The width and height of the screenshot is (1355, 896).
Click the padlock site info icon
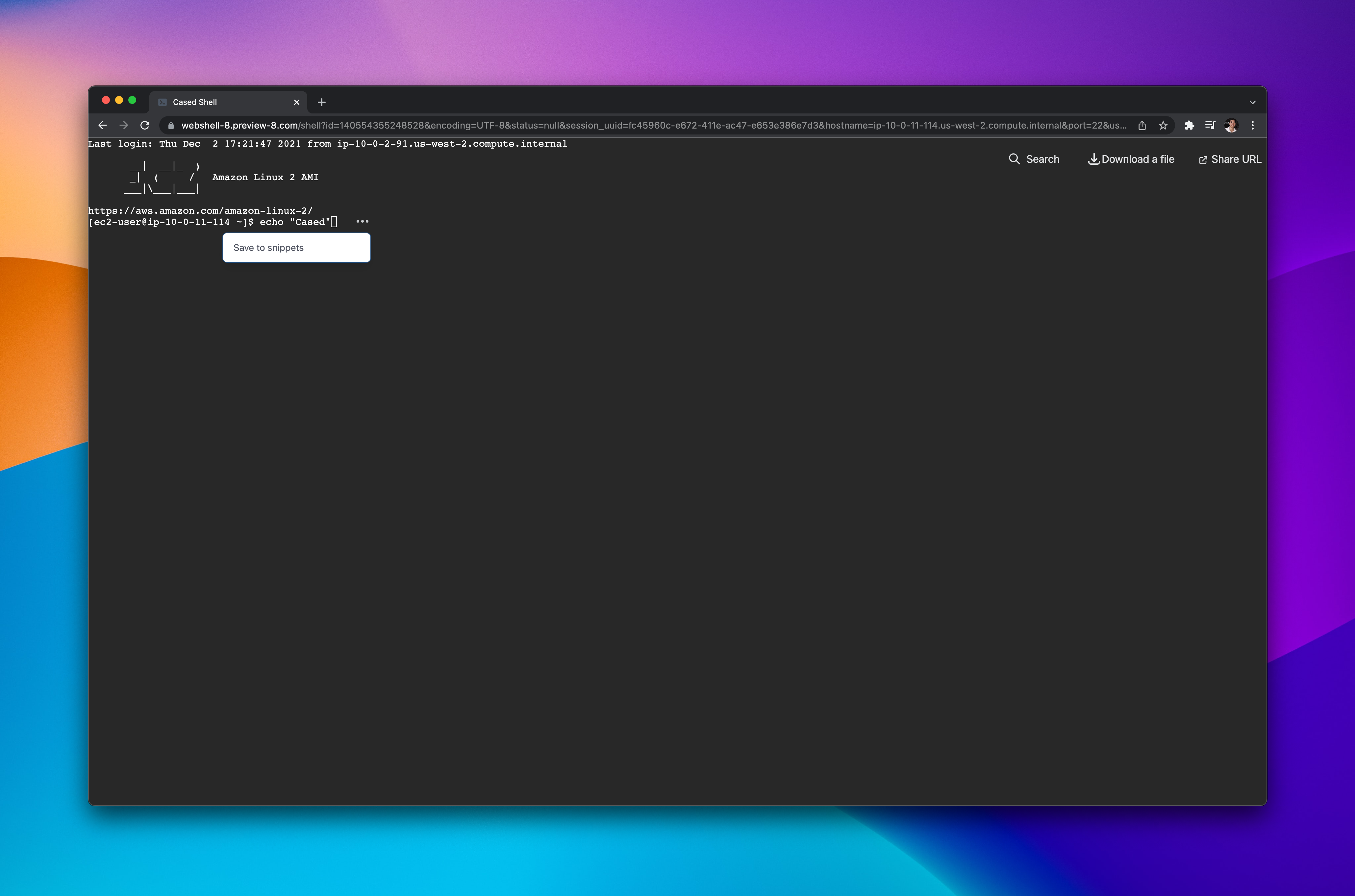pos(170,126)
